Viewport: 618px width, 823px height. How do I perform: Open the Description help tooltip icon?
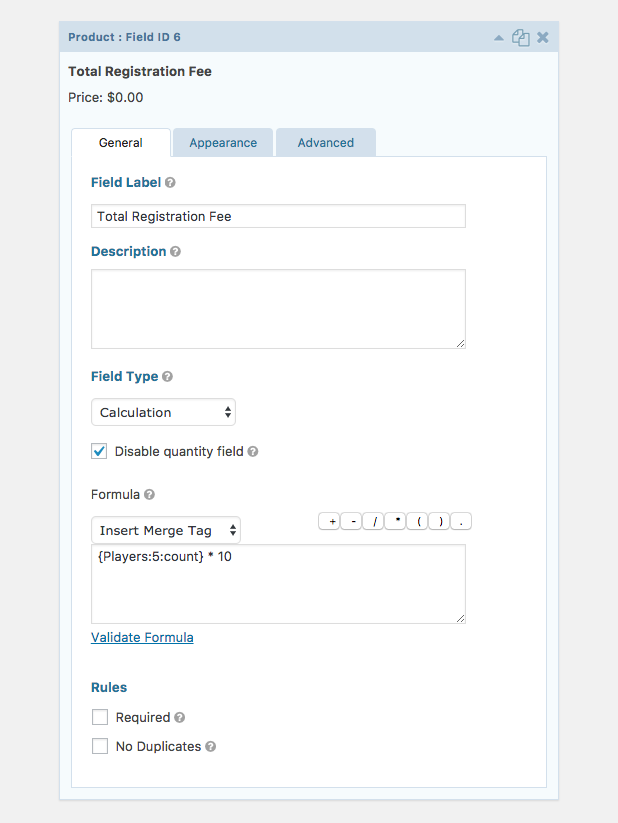tap(175, 251)
